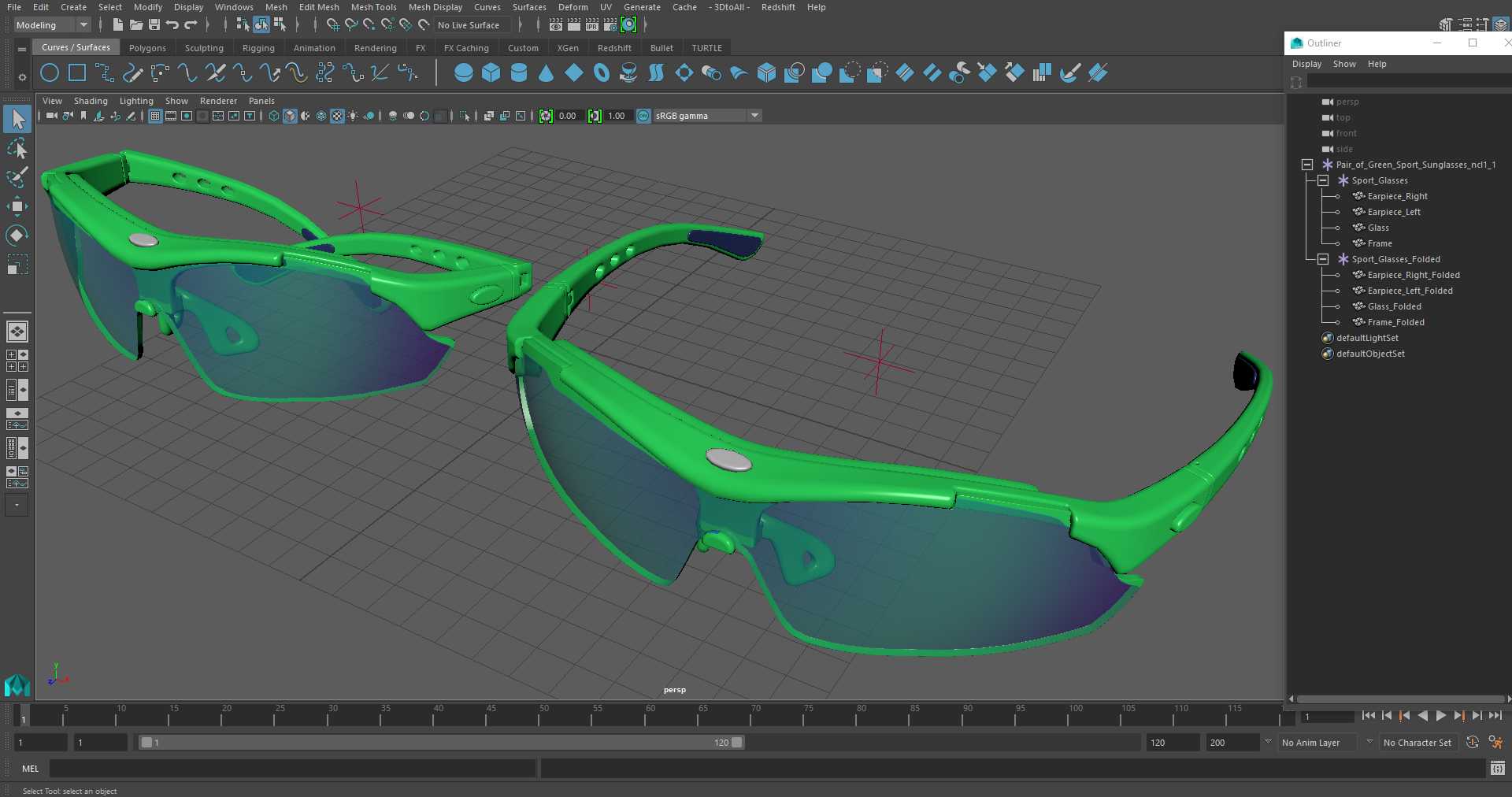Open the Deform menu
The image size is (1512, 797).
click(x=573, y=7)
